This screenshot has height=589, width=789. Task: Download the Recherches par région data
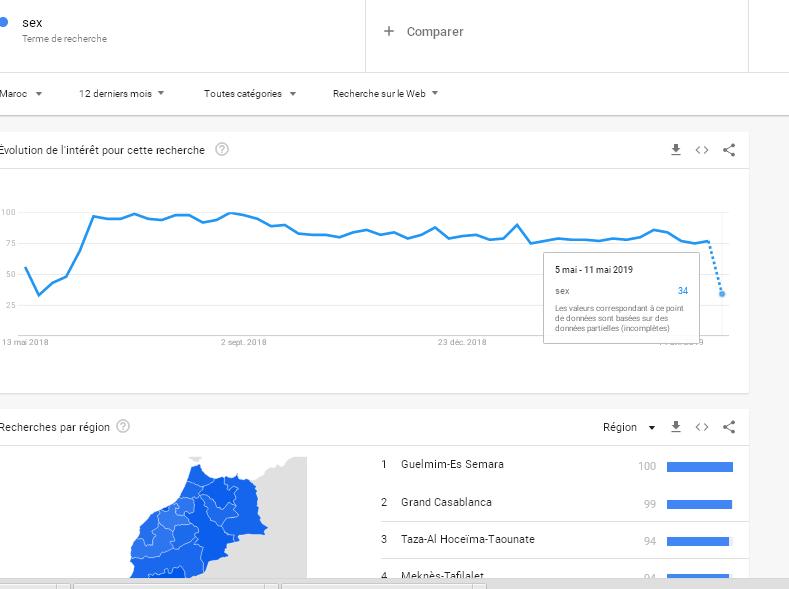point(676,427)
